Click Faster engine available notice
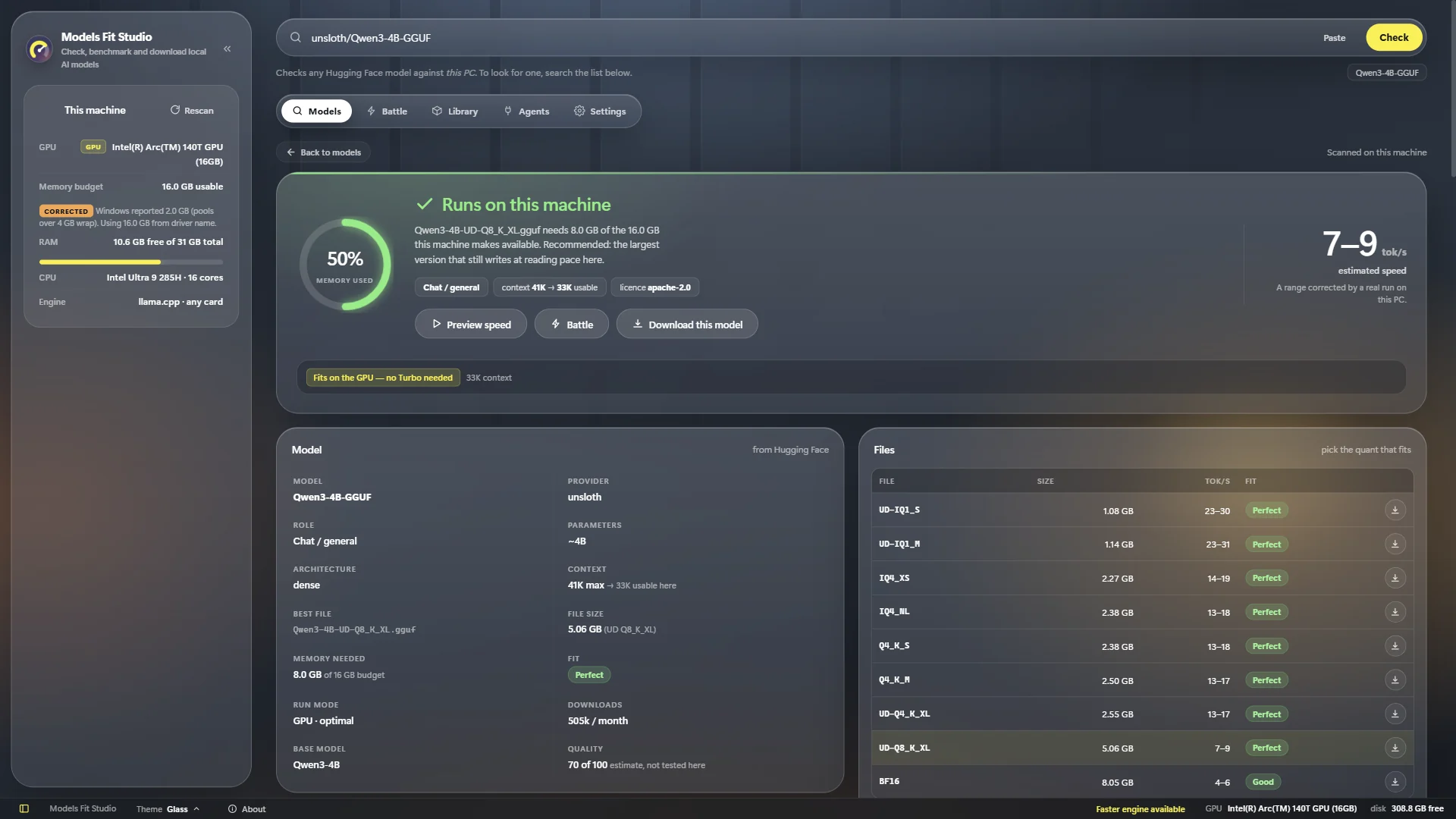1456x819 pixels. tap(1140, 809)
